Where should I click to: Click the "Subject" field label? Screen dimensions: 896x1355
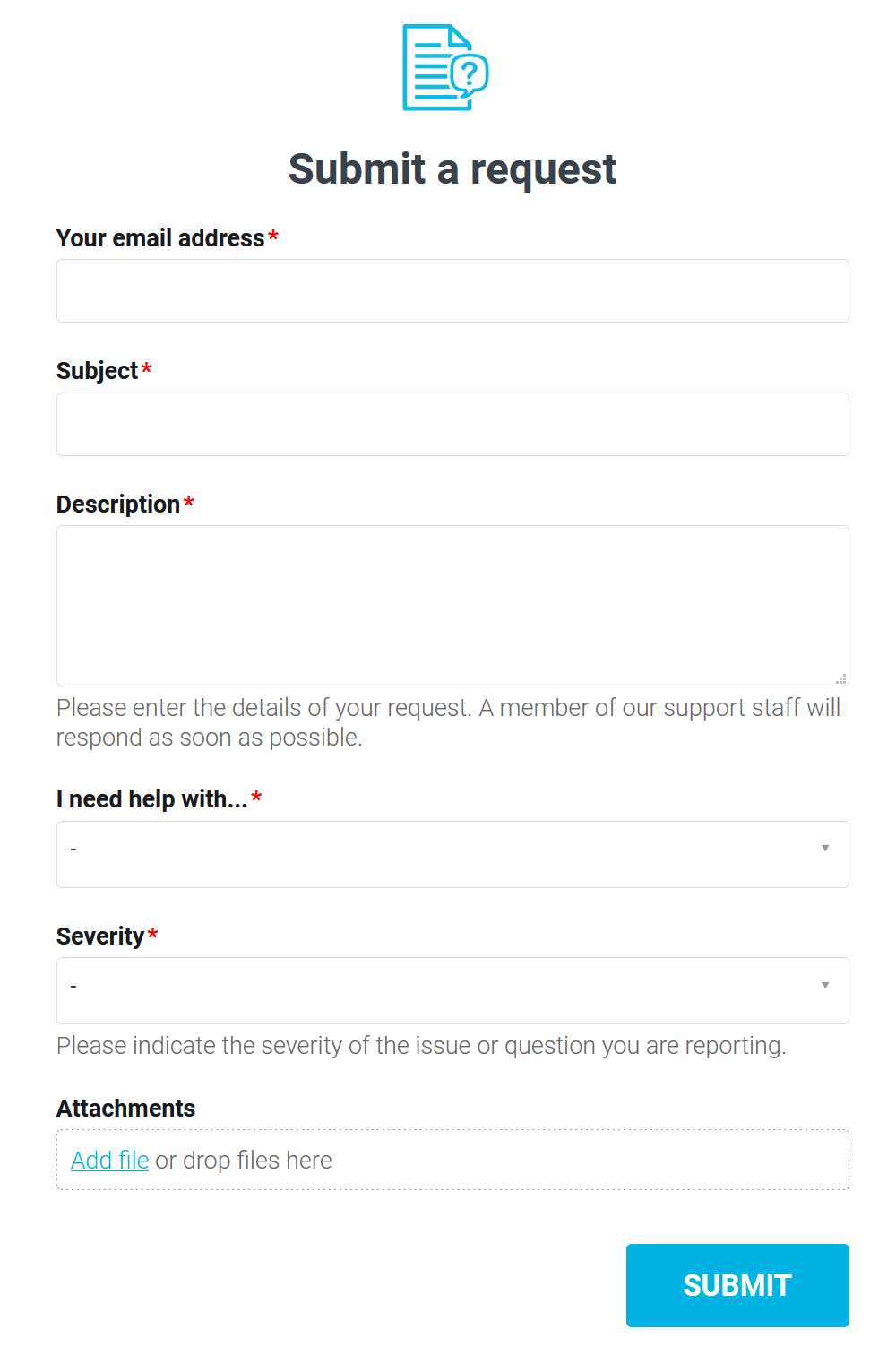[x=97, y=371]
